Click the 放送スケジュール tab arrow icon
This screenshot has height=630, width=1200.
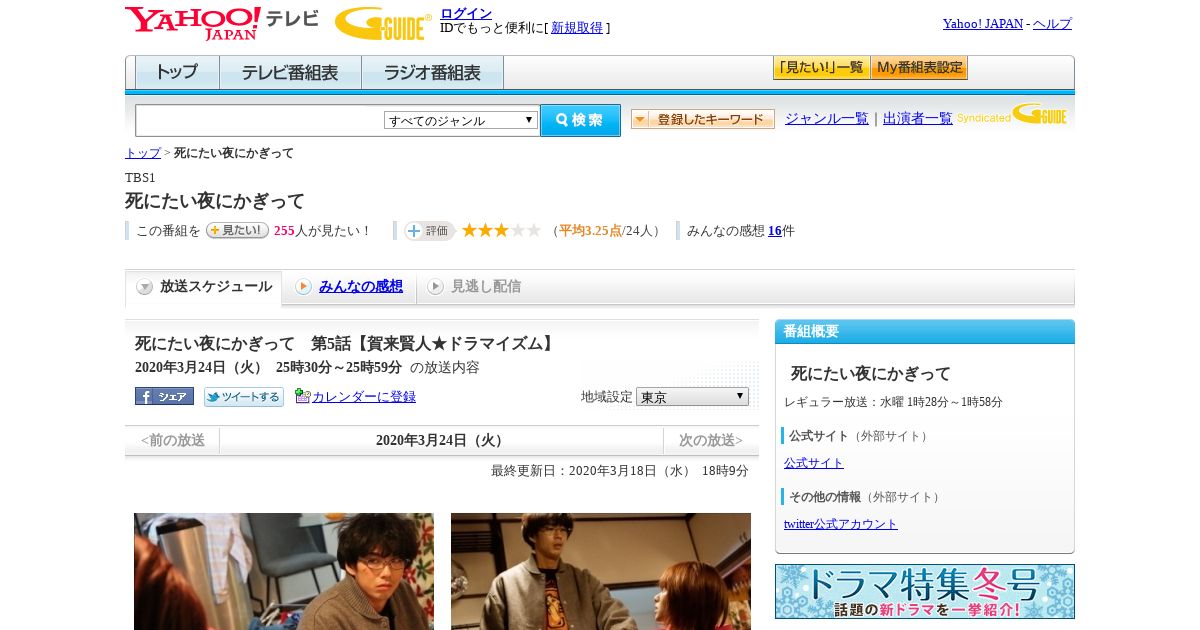point(145,287)
